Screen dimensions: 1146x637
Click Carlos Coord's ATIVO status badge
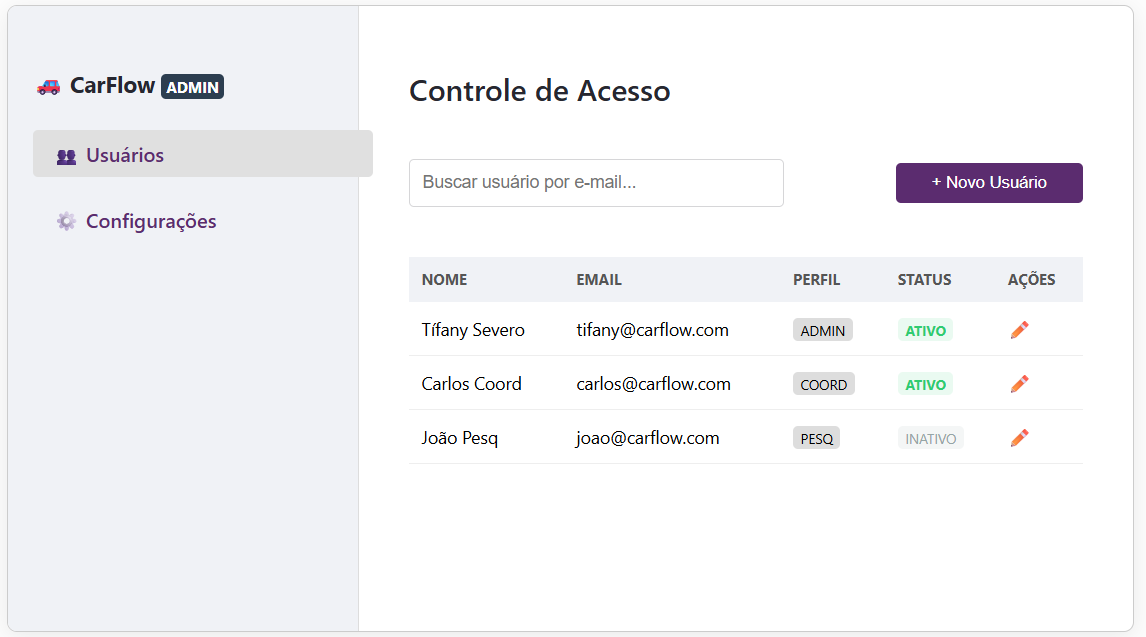[925, 384]
